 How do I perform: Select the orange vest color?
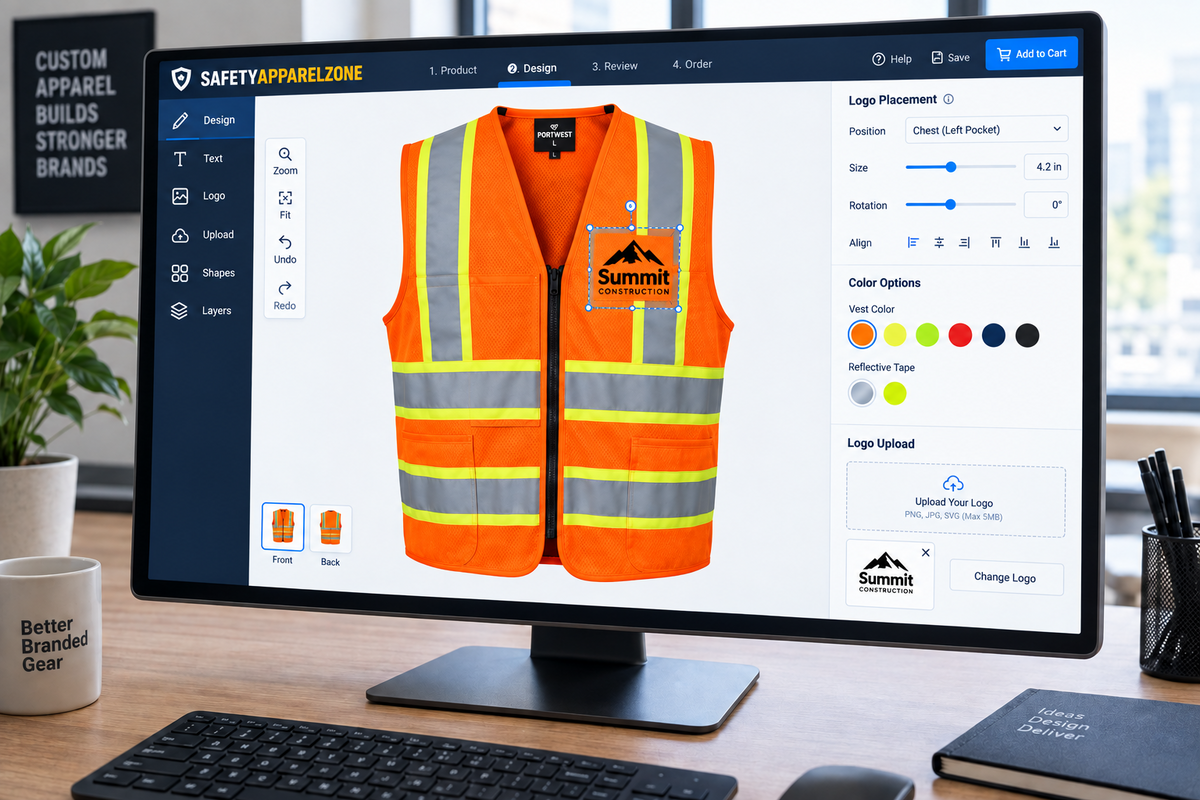coord(862,334)
